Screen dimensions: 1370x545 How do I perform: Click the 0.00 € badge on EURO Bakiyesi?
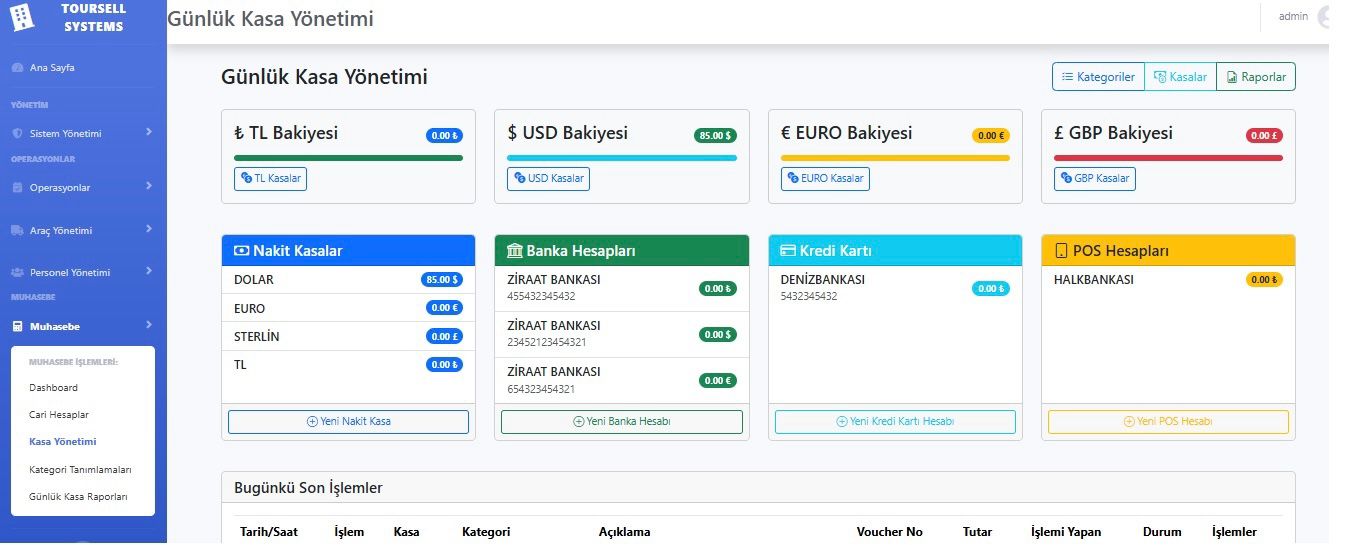991,136
